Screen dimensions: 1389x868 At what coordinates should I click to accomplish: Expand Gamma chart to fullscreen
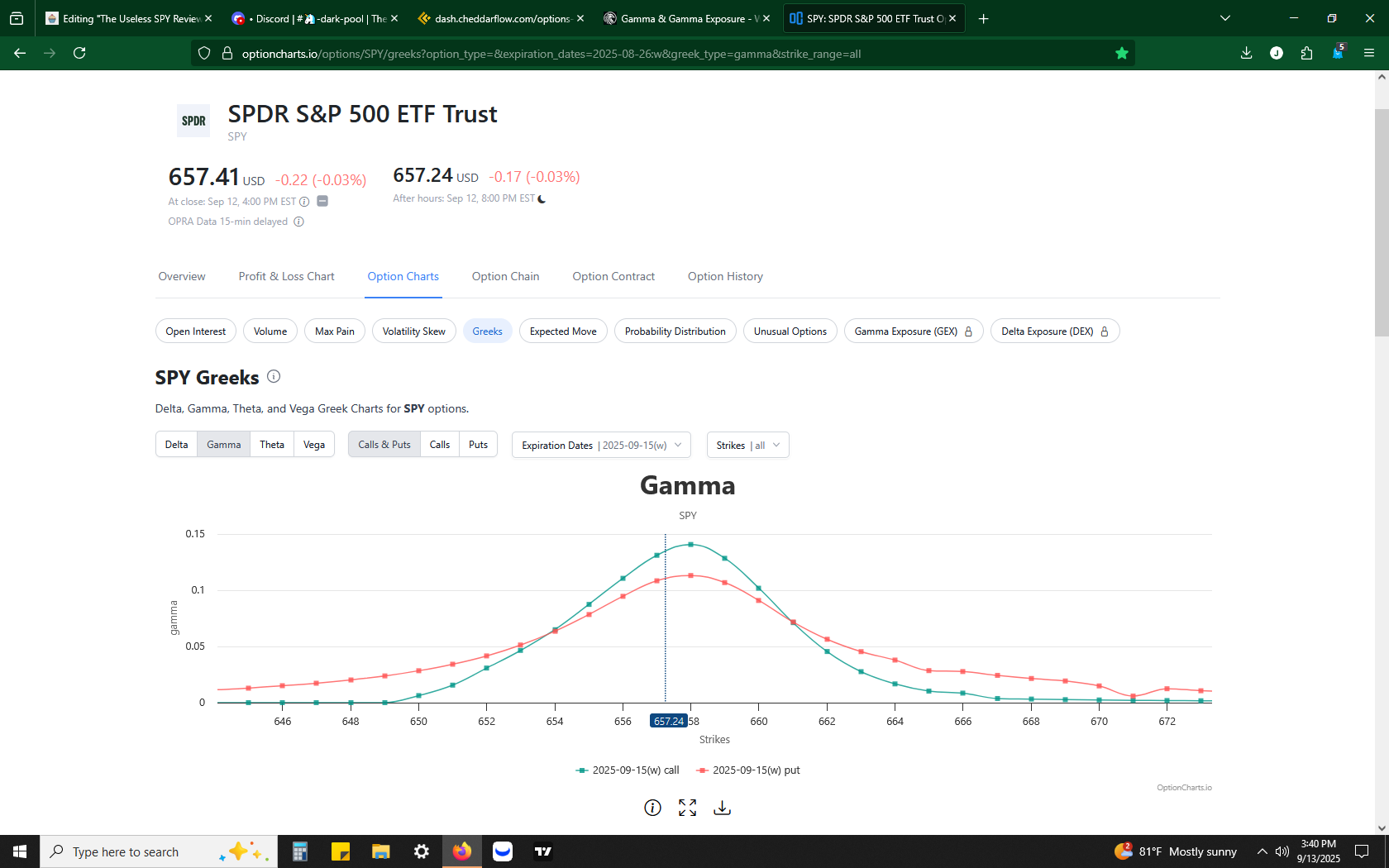(x=687, y=808)
